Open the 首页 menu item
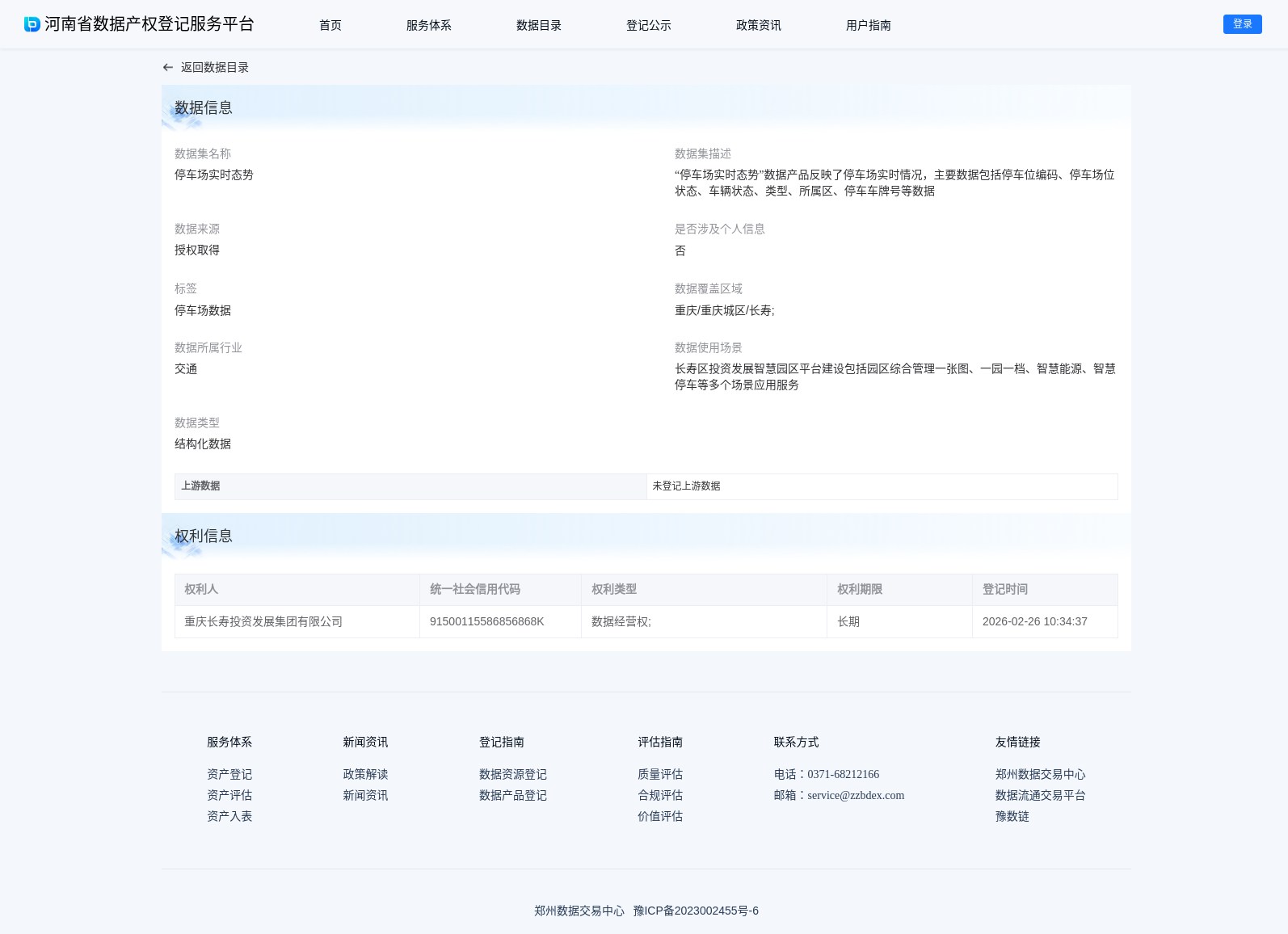 pos(330,25)
